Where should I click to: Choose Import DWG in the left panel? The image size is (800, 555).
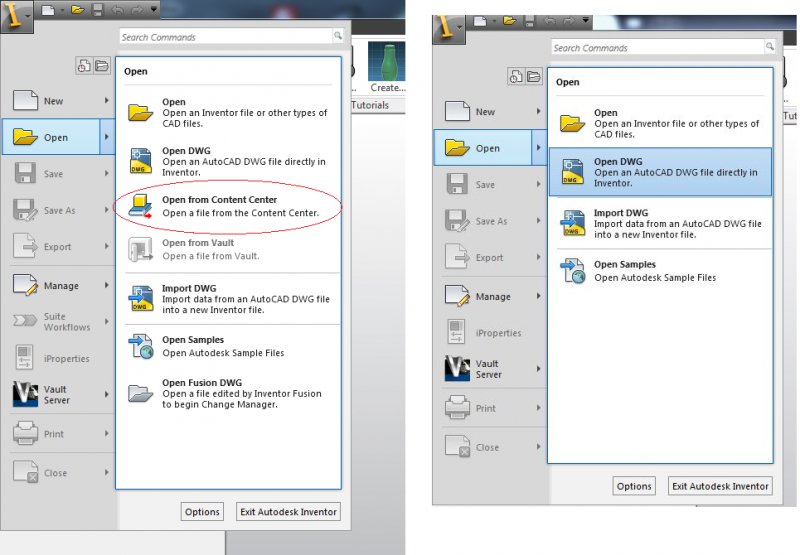[x=229, y=298]
